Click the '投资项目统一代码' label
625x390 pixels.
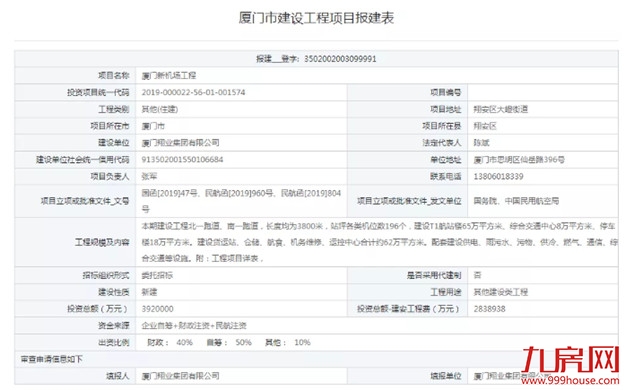(98, 93)
